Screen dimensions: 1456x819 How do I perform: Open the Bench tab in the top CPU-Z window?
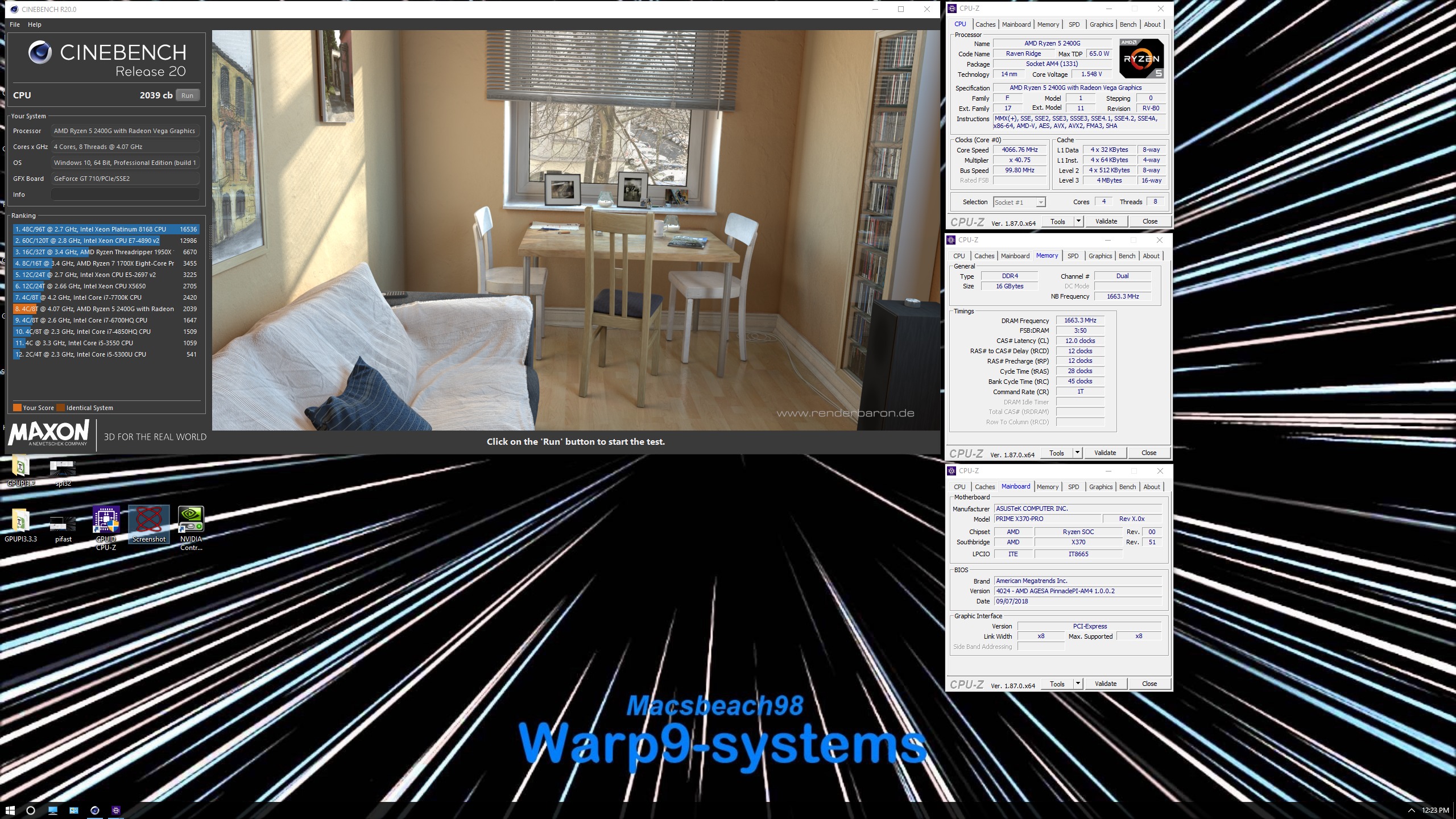tap(1128, 24)
